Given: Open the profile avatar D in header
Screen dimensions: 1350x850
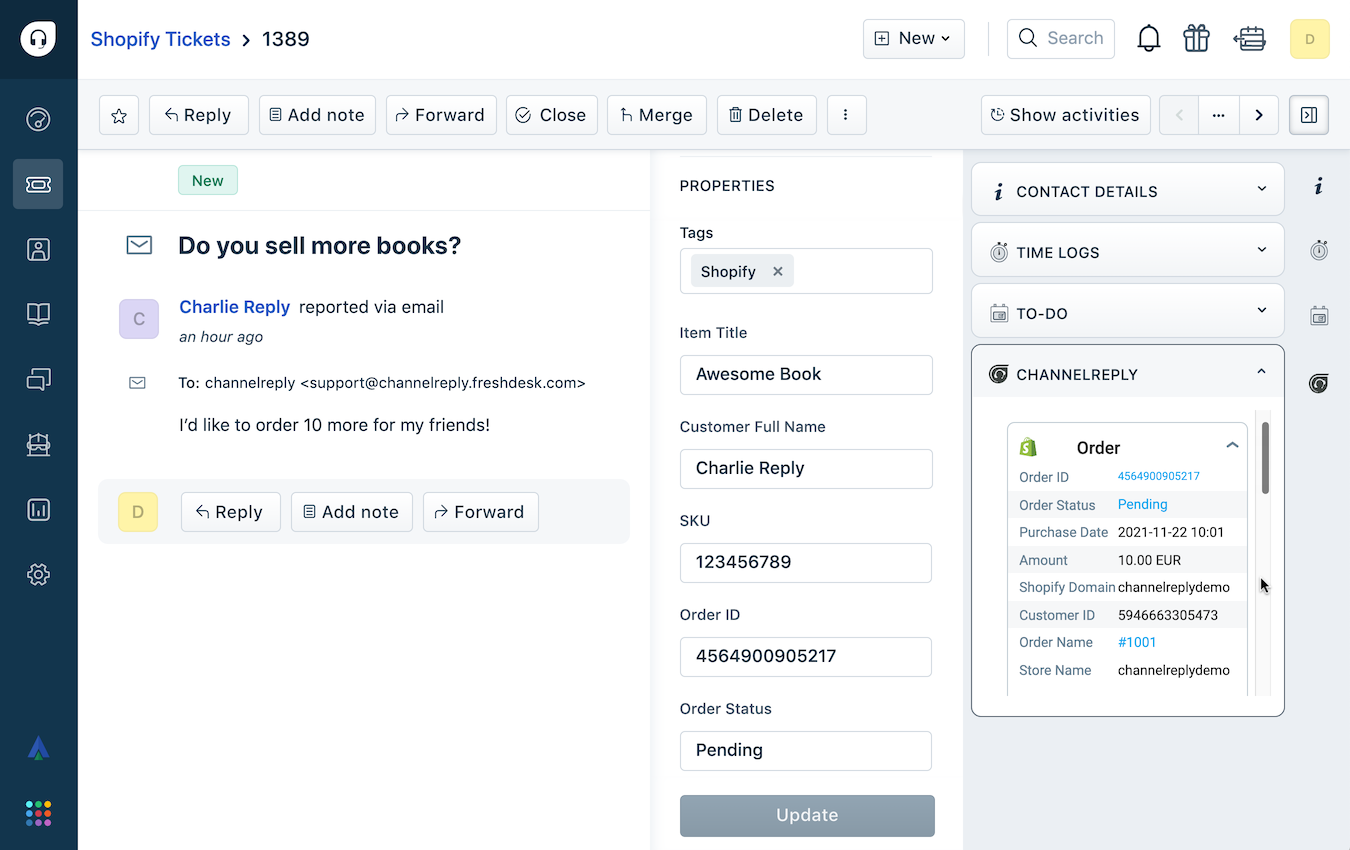Looking at the screenshot, I should coord(1310,39).
